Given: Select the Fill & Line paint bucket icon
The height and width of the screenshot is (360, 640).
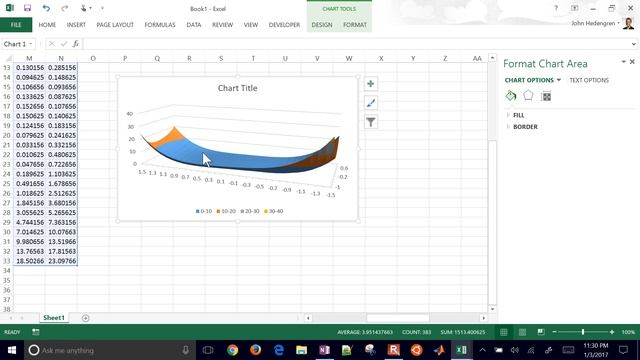Looking at the screenshot, I should point(511,96).
